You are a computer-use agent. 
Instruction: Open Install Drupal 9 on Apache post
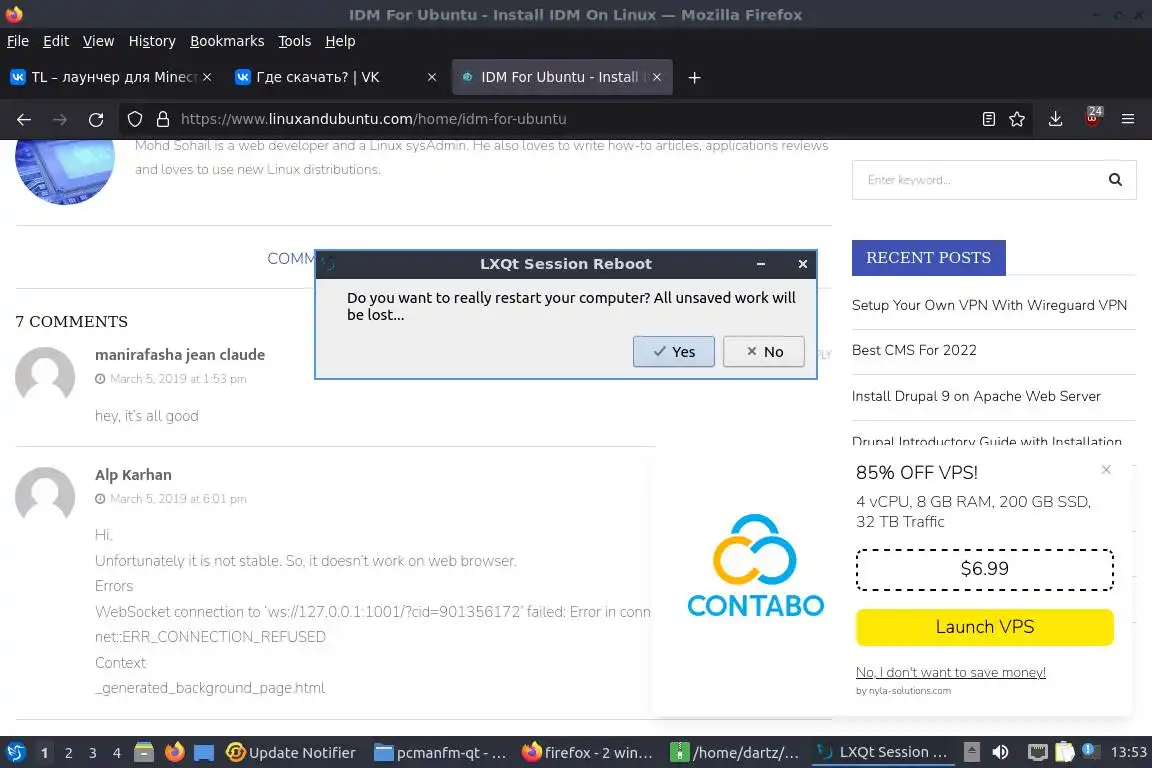976,396
